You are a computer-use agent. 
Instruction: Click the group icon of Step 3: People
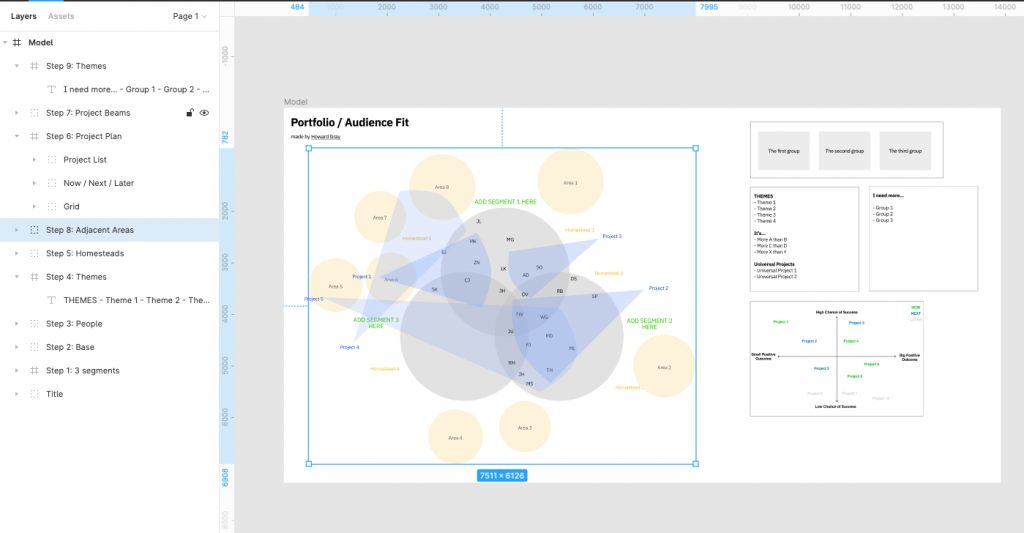(x=35, y=324)
